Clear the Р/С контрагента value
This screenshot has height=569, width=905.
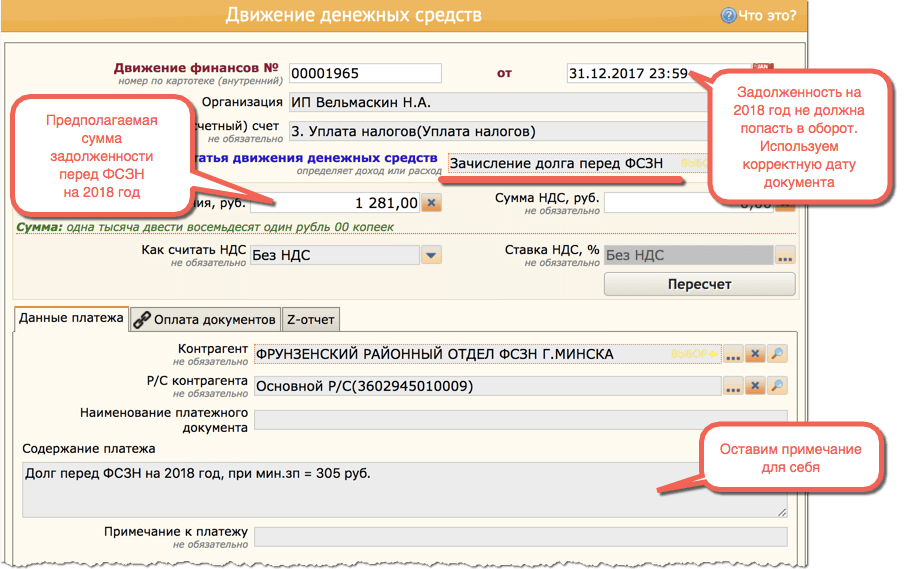pos(755,386)
